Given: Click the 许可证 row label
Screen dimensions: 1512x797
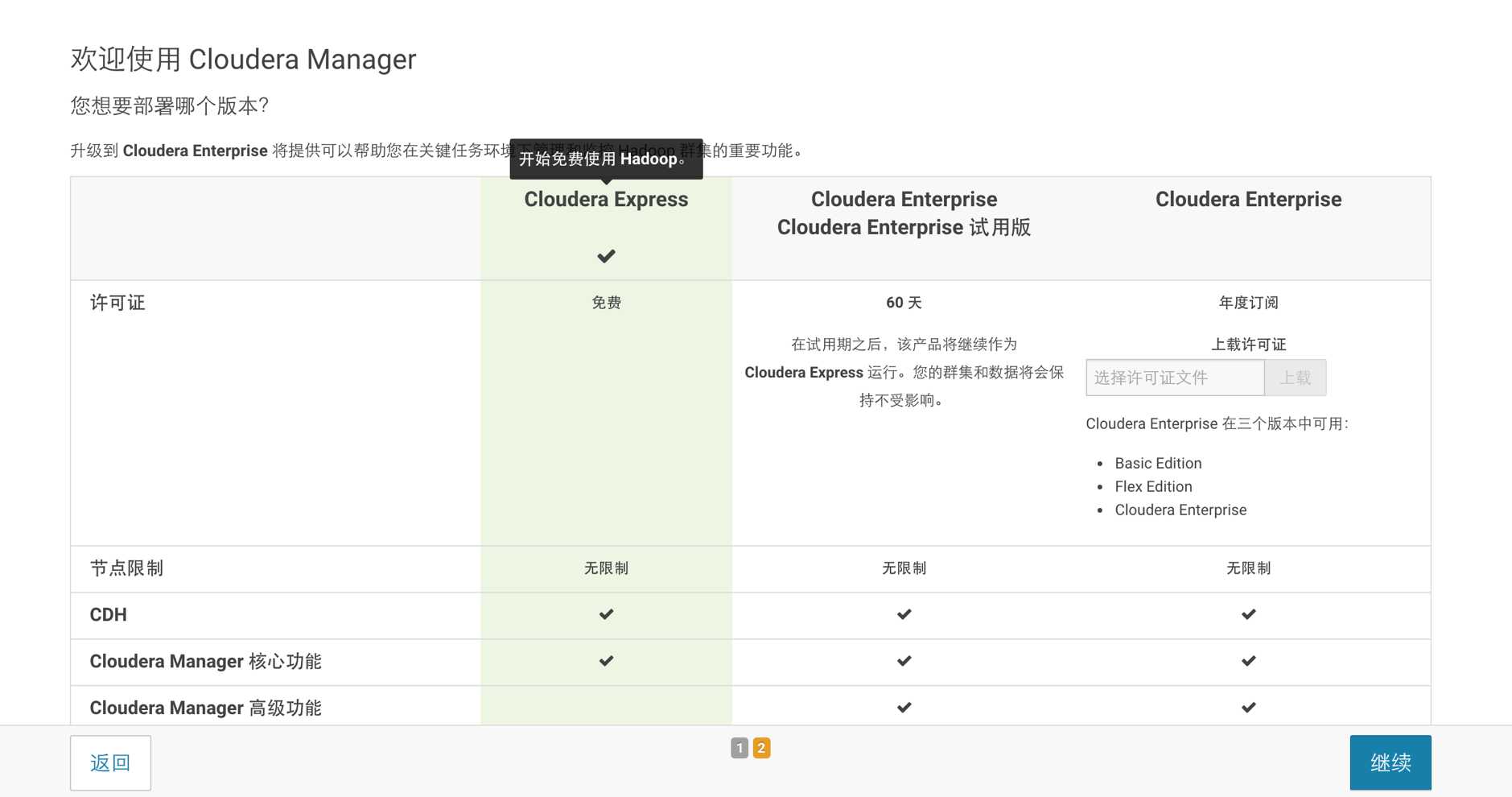Looking at the screenshot, I should 117,303.
